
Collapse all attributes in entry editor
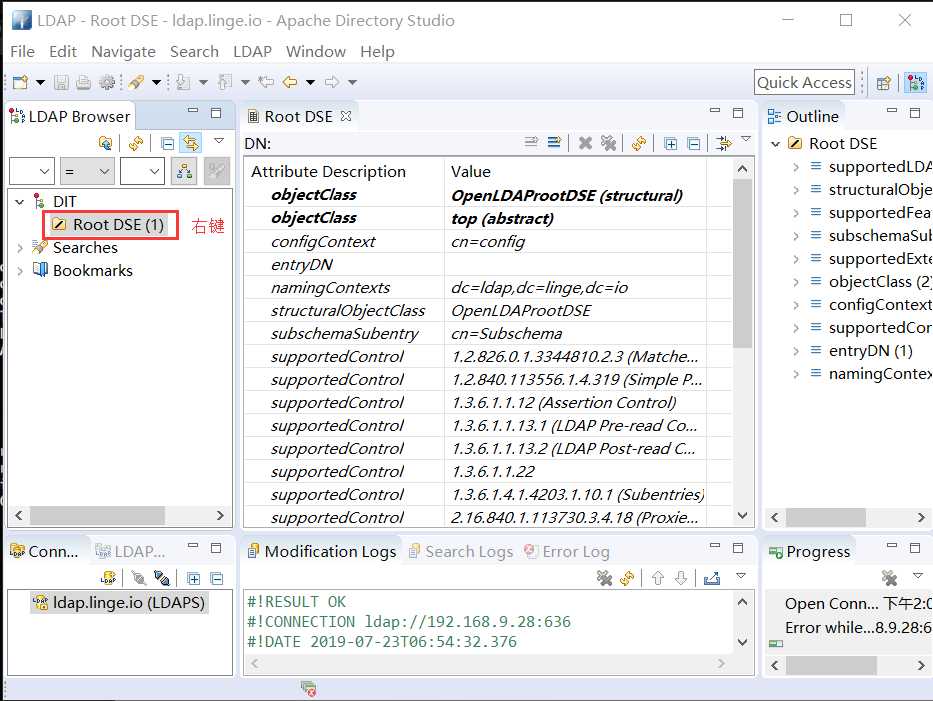pyautogui.click(x=693, y=143)
